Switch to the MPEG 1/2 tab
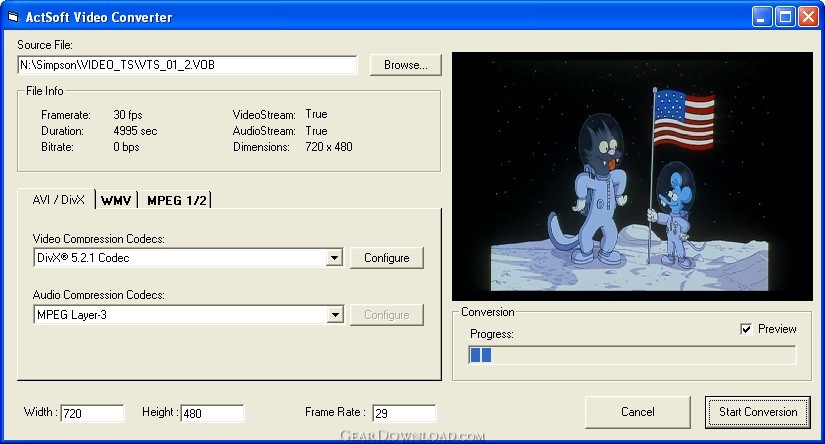Screen dimensions: 825x444 pos(177,200)
